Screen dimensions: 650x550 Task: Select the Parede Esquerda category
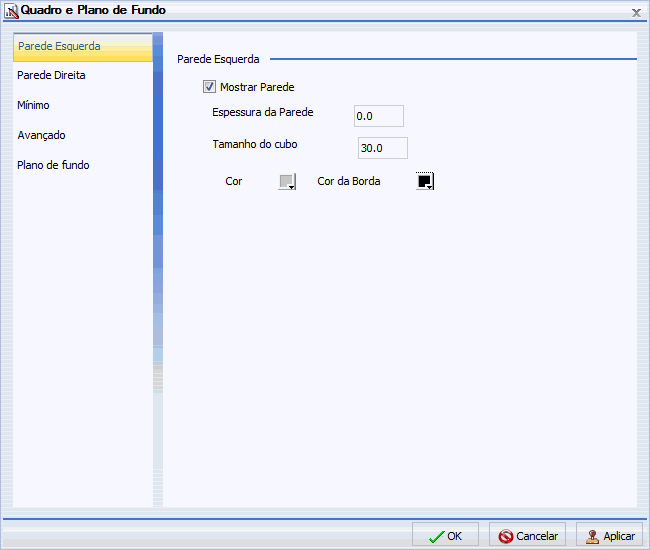coord(83,47)
